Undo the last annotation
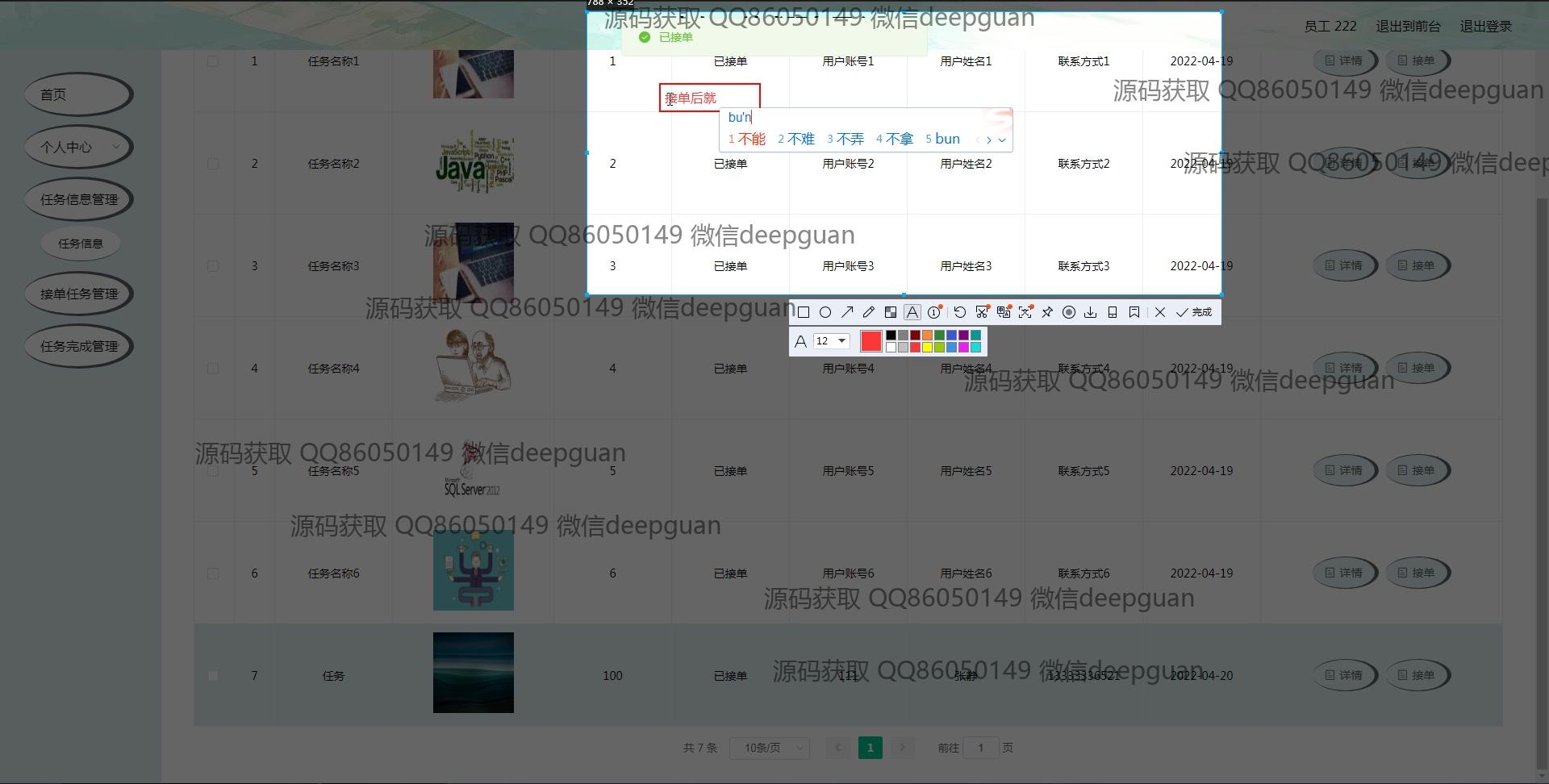This screenshot has height=784, width=1549. tap(959, 312)
